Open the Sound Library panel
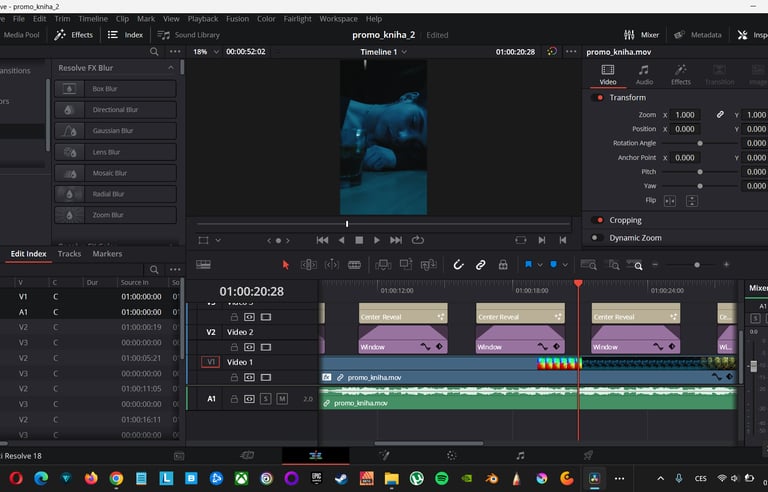The width and height of the screenshot is (768, 492). 190,35
